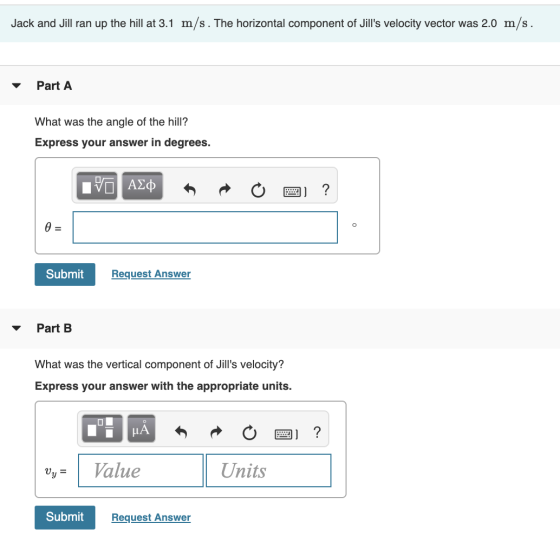Collapse the Part A section
This screenshot has width=560, height=536.
point(16,86)
